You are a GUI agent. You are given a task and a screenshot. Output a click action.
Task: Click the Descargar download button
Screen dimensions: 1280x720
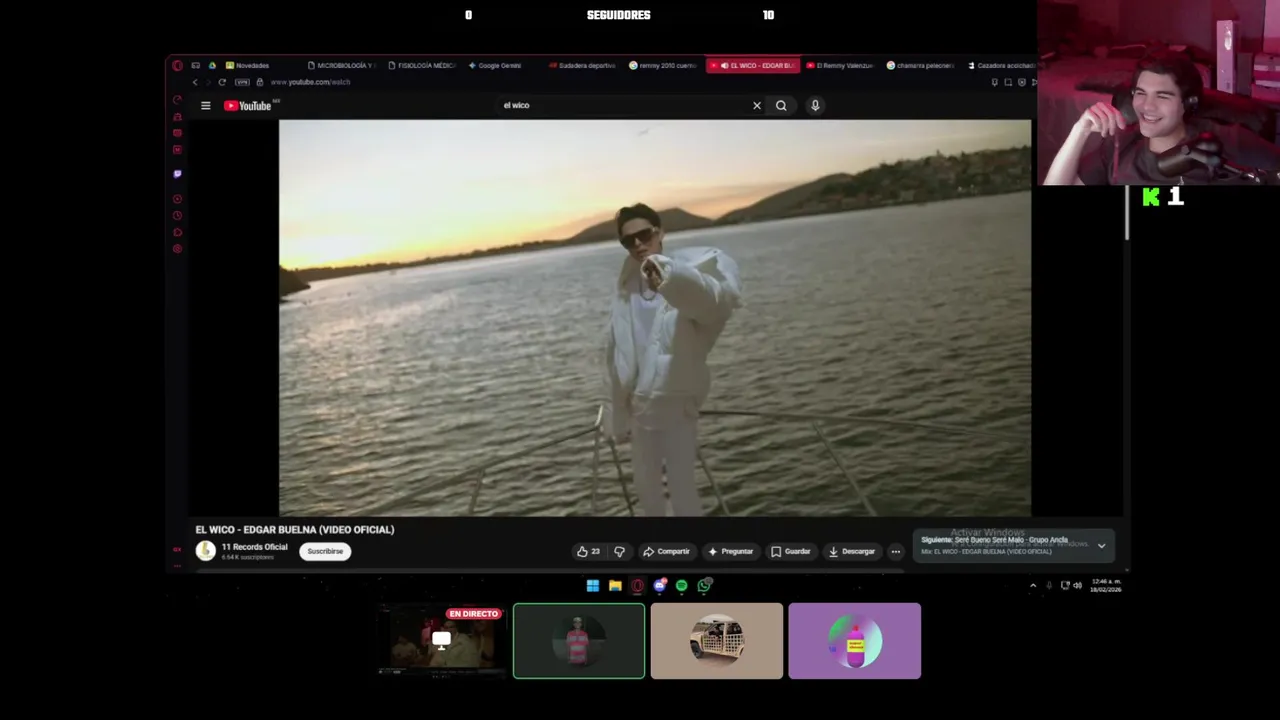(851, 551)
